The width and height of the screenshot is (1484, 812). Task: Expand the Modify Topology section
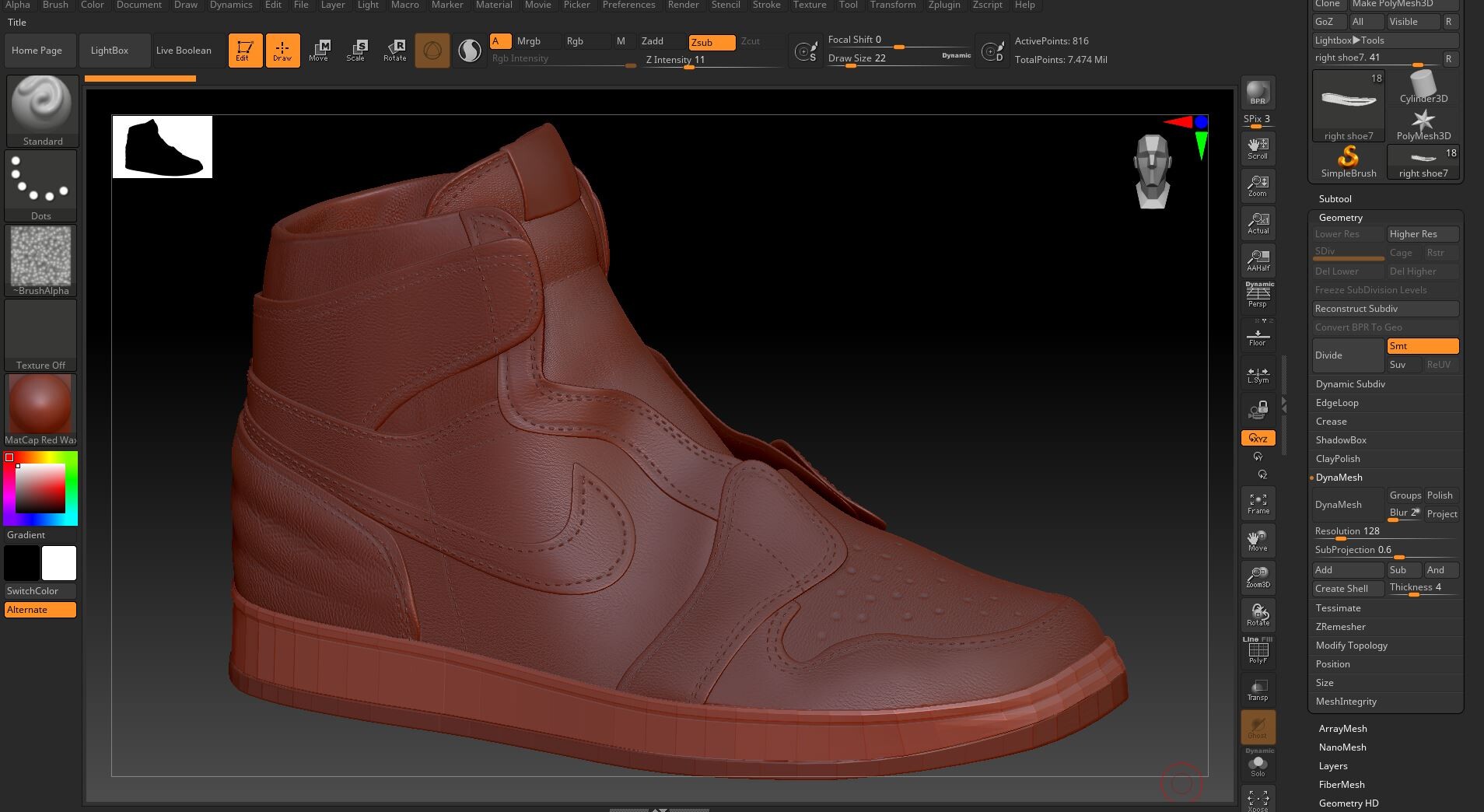pos(1351,646)
